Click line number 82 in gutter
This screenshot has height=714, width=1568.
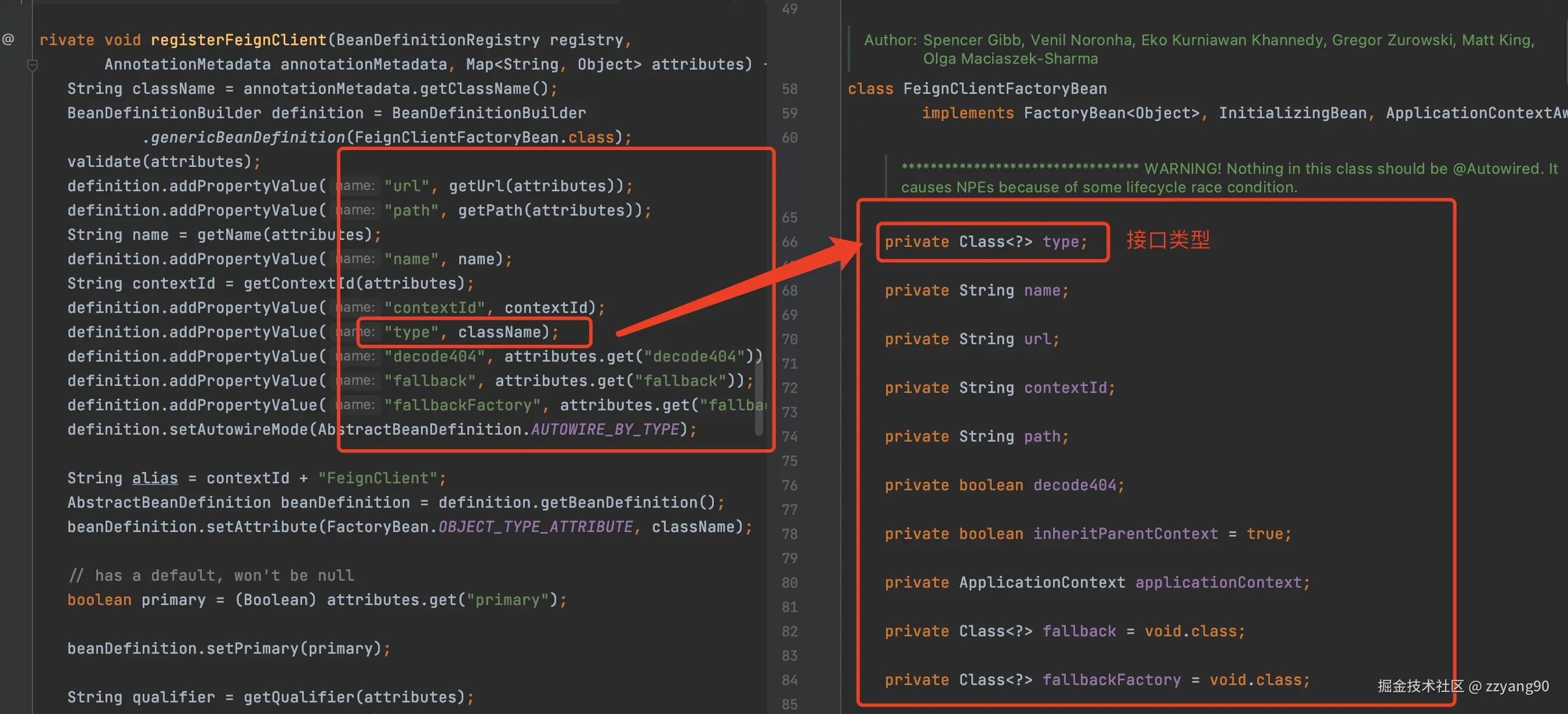(789, 631)
